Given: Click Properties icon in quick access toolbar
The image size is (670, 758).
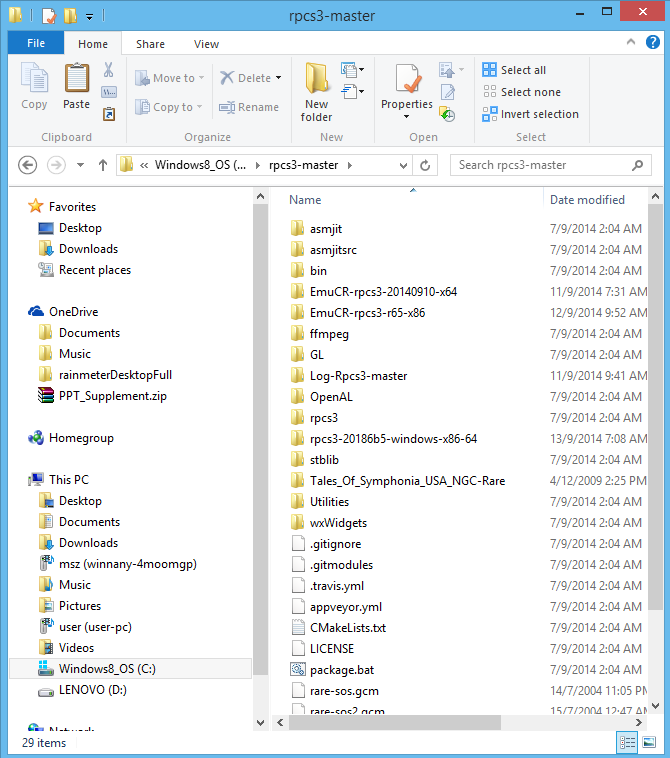Looking at the screenshot, I should (x=49, y=15).
